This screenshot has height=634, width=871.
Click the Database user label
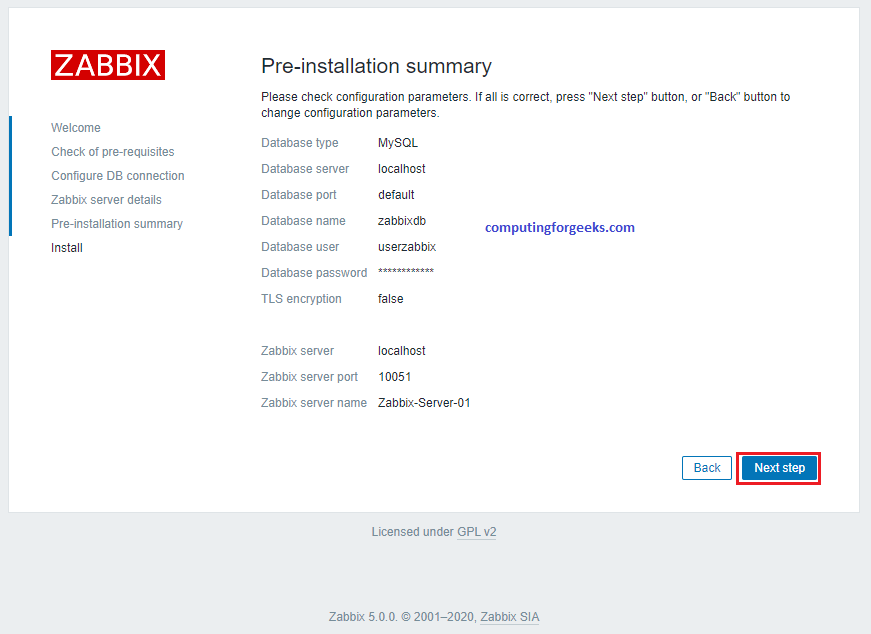click(x=300, y=247)
